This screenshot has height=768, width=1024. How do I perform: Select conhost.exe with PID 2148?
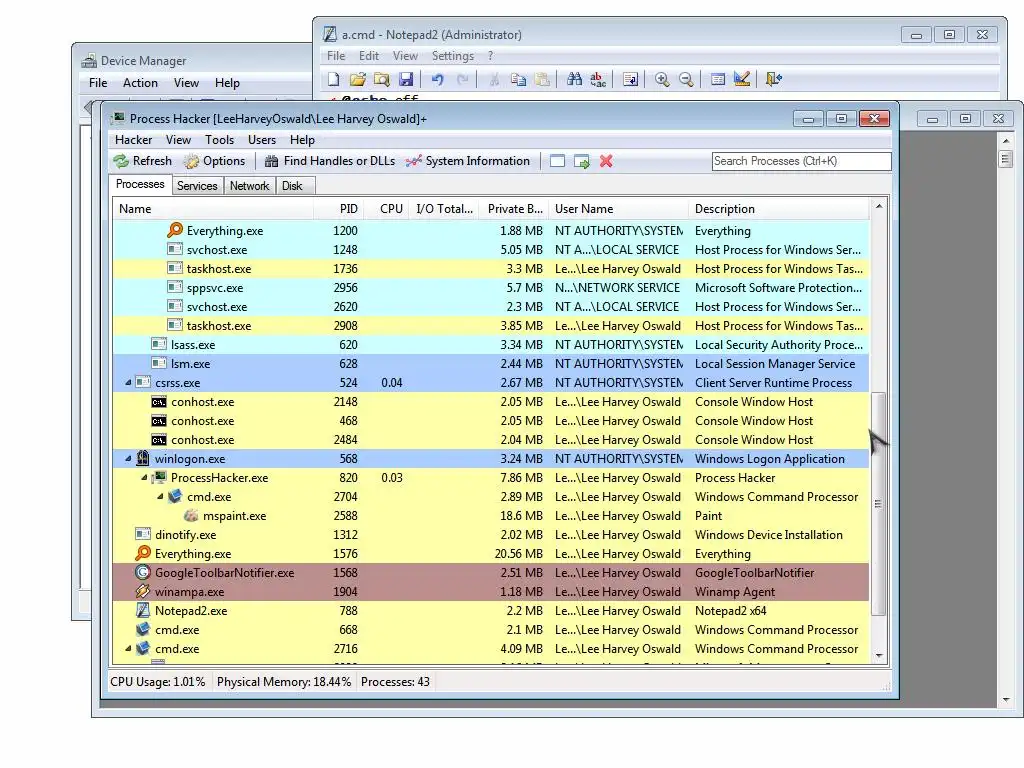[x=491, y=402]
